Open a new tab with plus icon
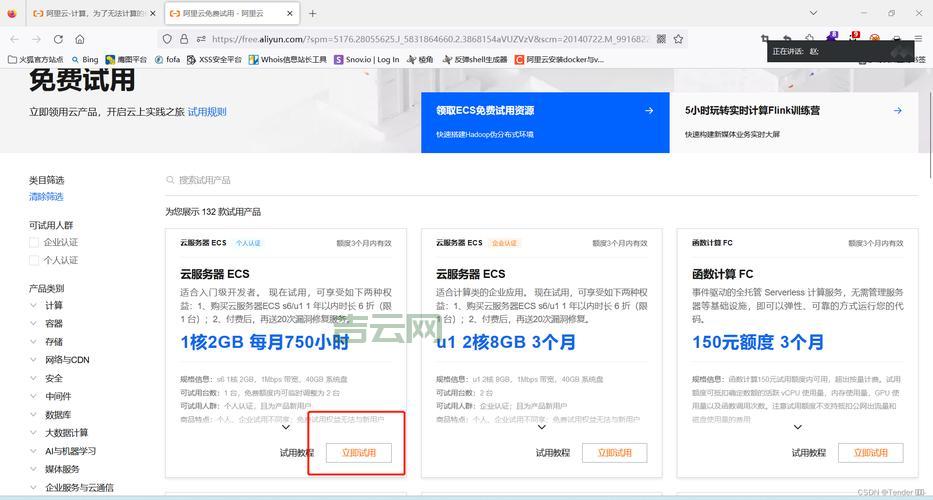The image size is (933, 500). click(x=312, y=13)
